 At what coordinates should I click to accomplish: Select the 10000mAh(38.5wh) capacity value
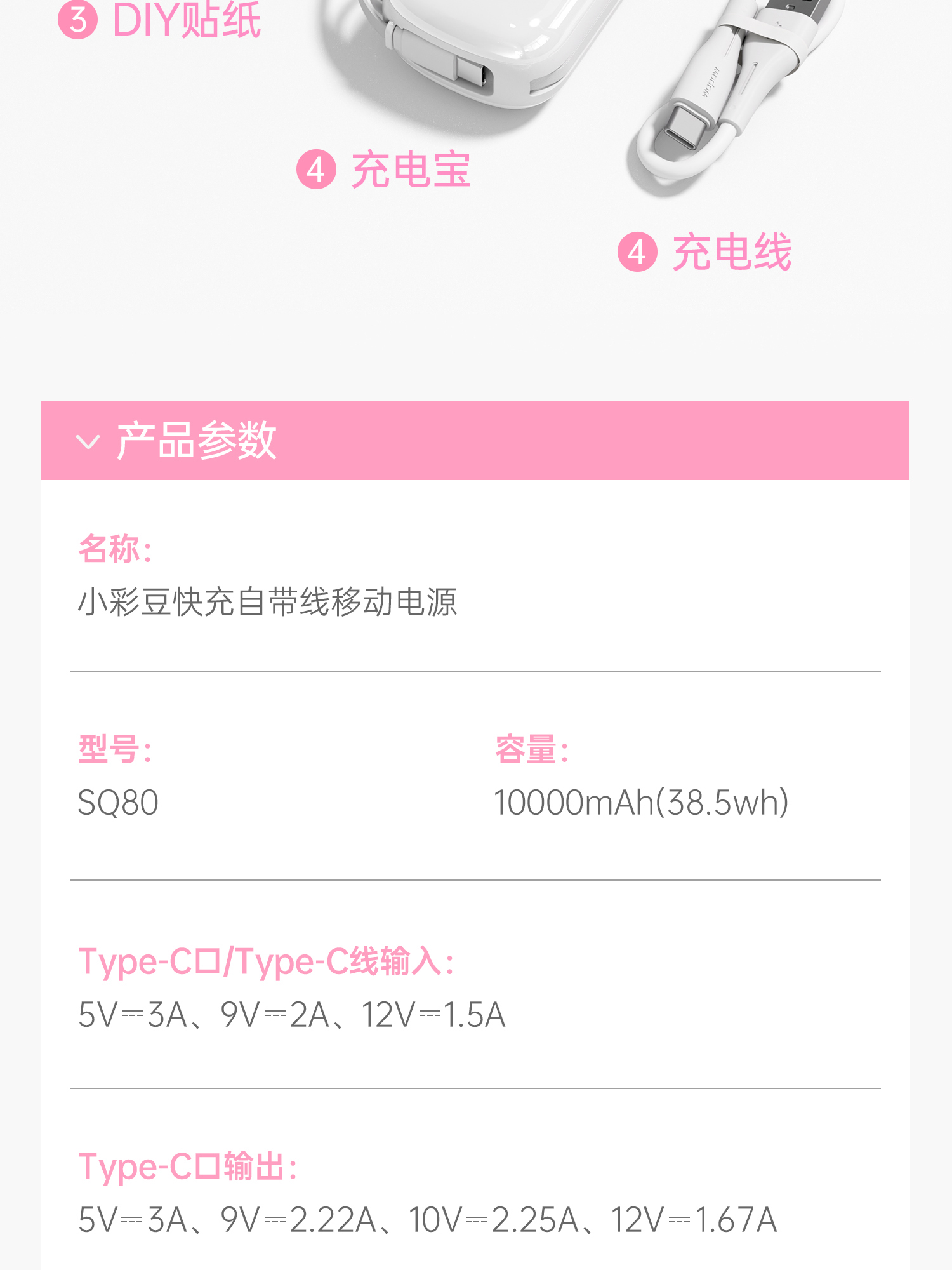pyautogui.click(x=642, y=803)
